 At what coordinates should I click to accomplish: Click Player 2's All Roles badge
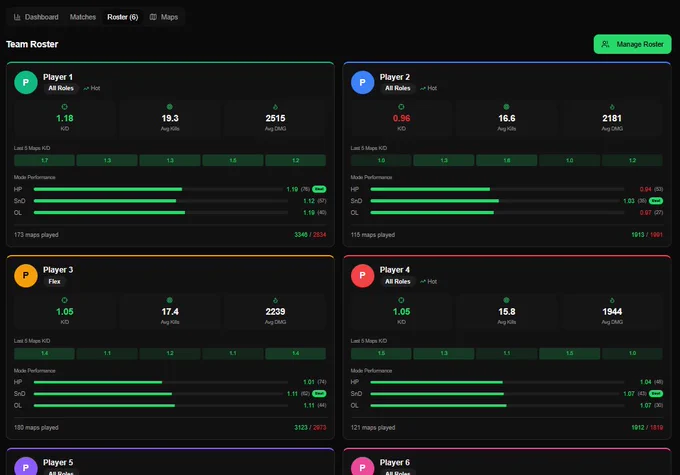398,88
